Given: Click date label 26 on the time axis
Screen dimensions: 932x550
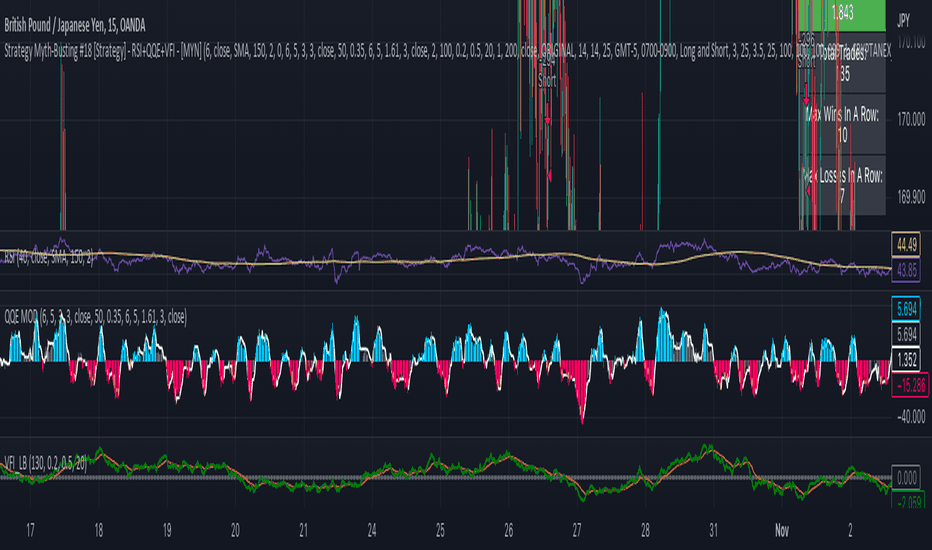Looking at the screenshot, I should point(509,530).
